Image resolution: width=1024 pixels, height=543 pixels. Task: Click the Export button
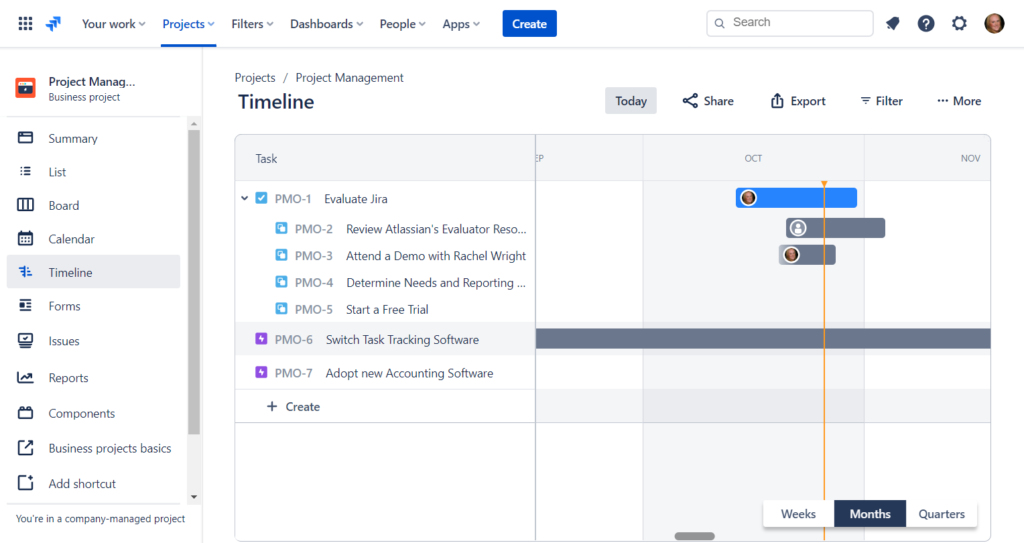[x=797, y=101]
